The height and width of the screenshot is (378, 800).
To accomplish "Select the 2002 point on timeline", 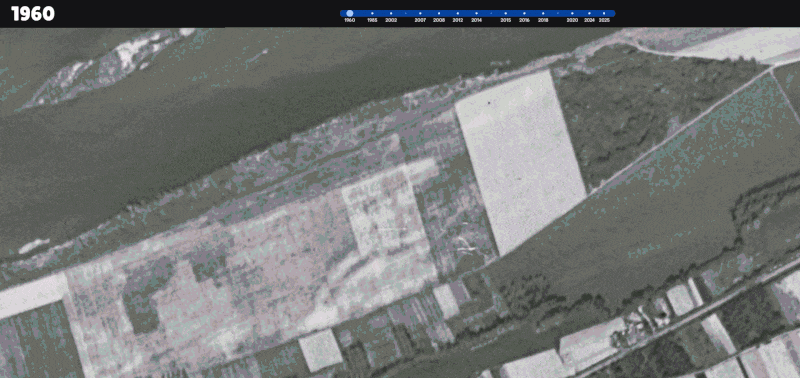I will coord(391,13).
